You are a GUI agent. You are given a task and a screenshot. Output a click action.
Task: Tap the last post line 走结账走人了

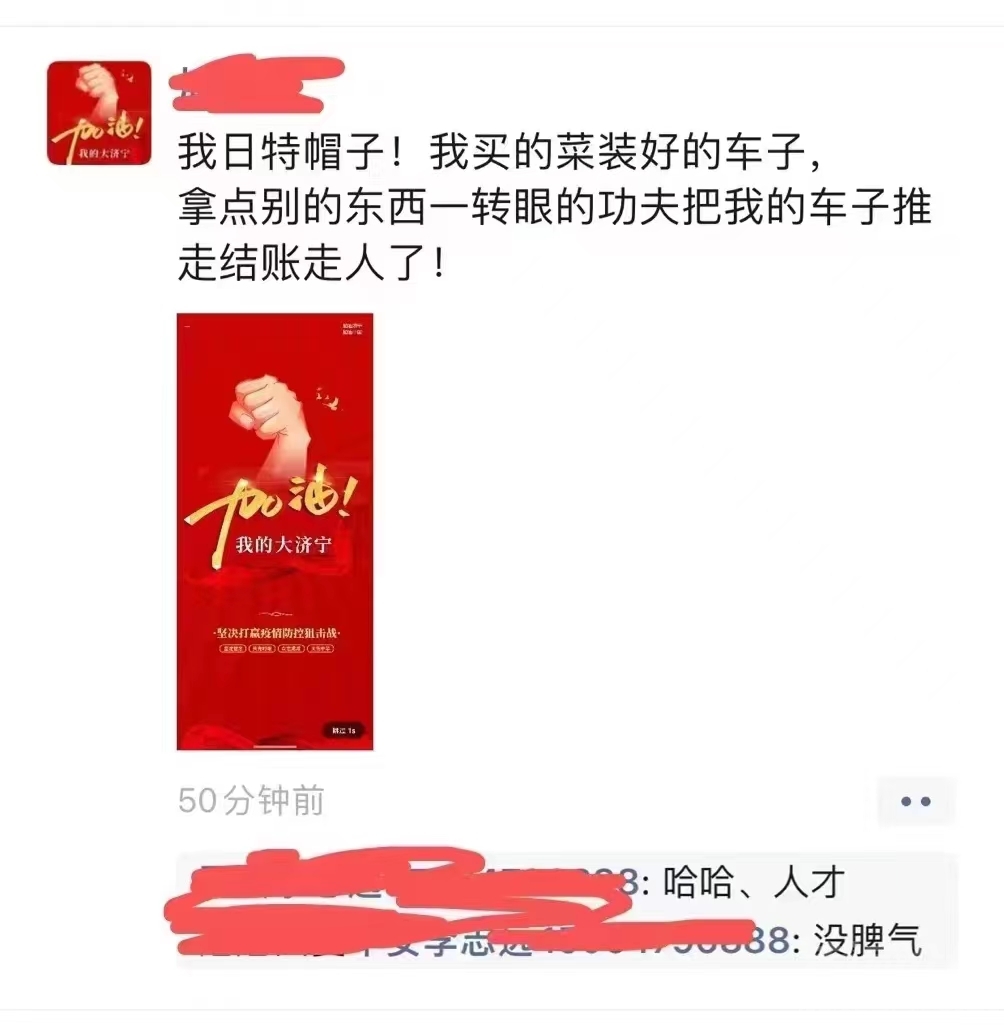tap(312, 263)
